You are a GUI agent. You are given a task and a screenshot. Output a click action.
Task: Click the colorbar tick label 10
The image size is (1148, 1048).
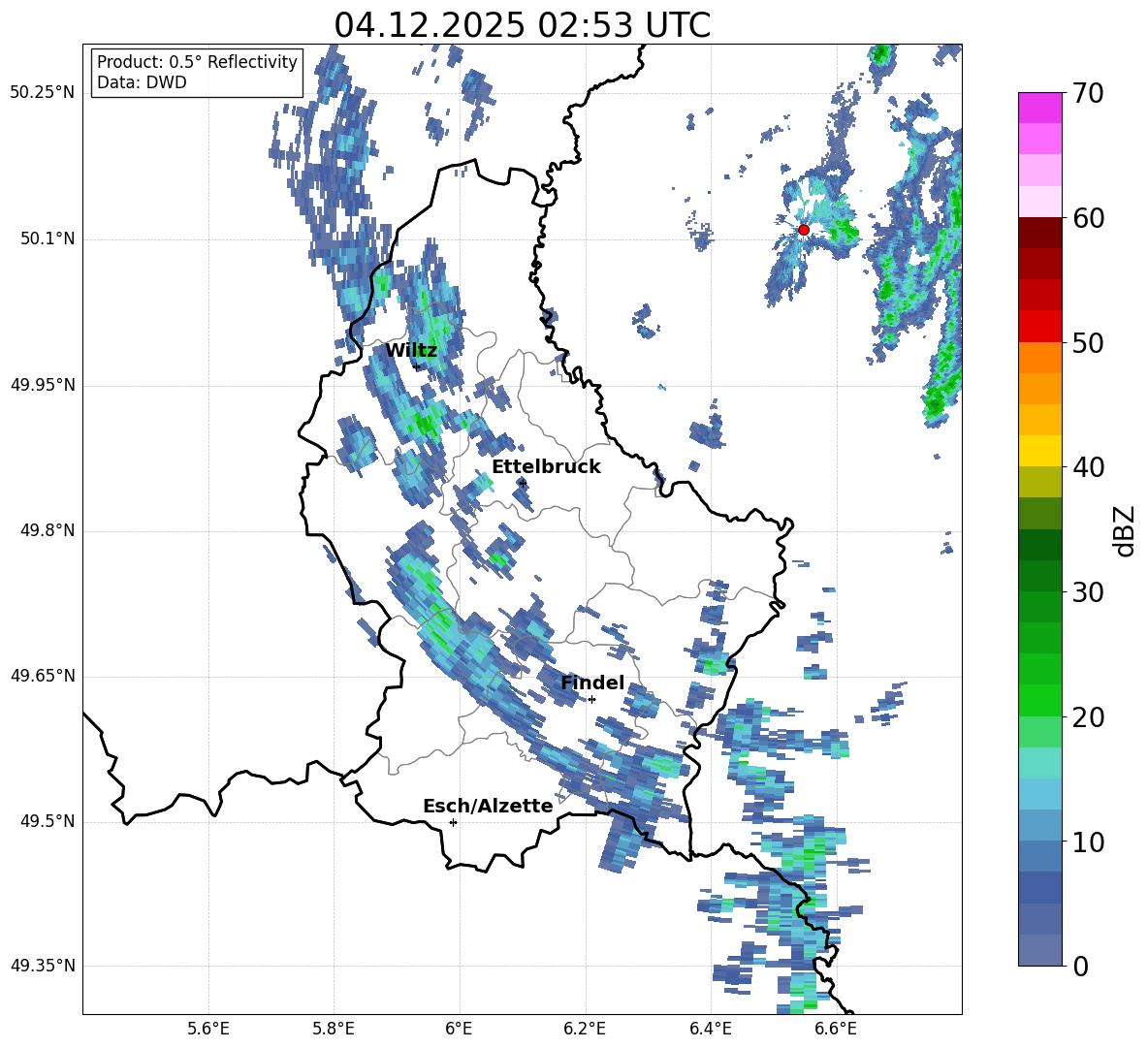tap(1088, 842)
